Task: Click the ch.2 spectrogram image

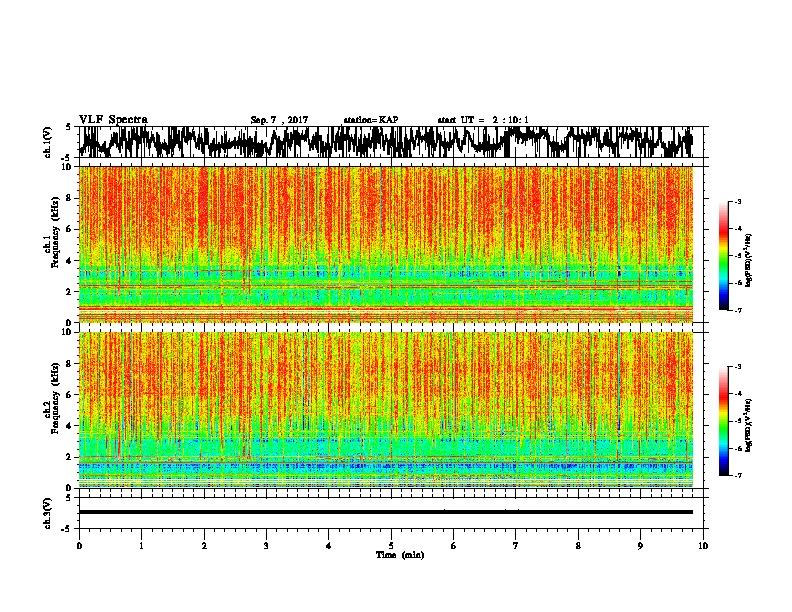Action: pyautogui.click(x=386, y=410)
